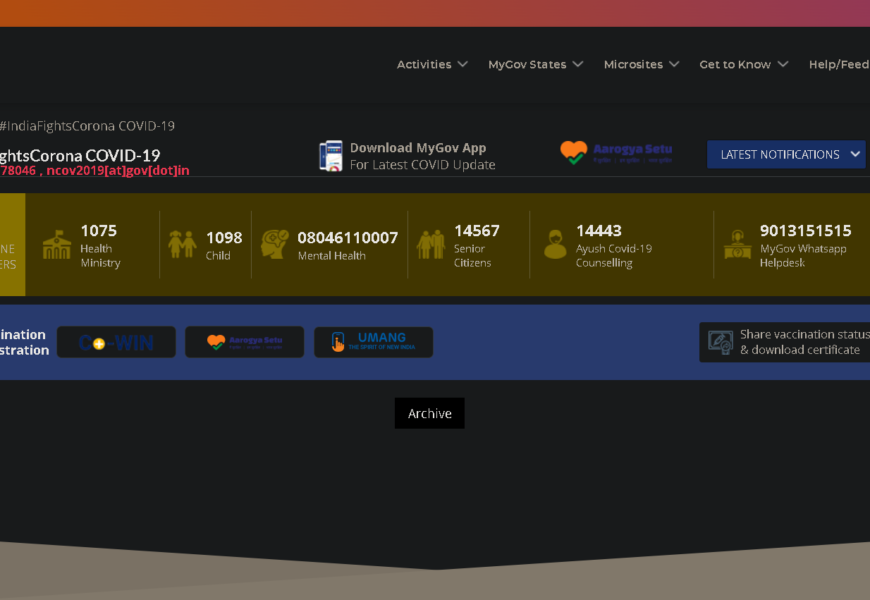Click the Archive button
Screen dimensions: 870x600
pyautogui.click(x=429, y=414)
